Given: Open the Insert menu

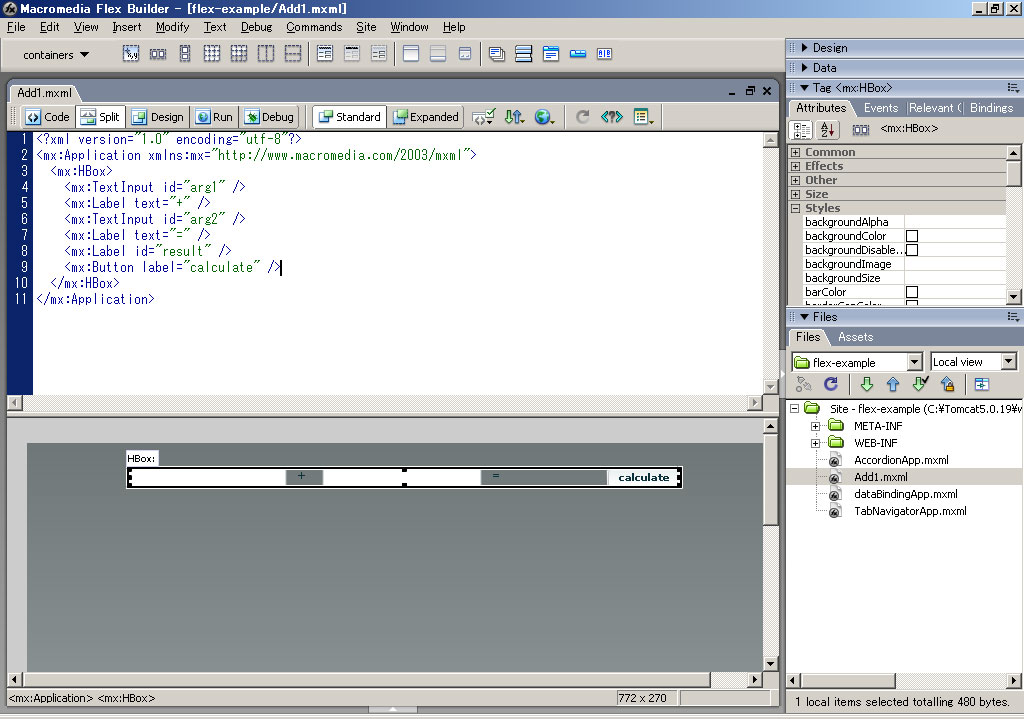Looking at the screenshot, I should point(127,27).
